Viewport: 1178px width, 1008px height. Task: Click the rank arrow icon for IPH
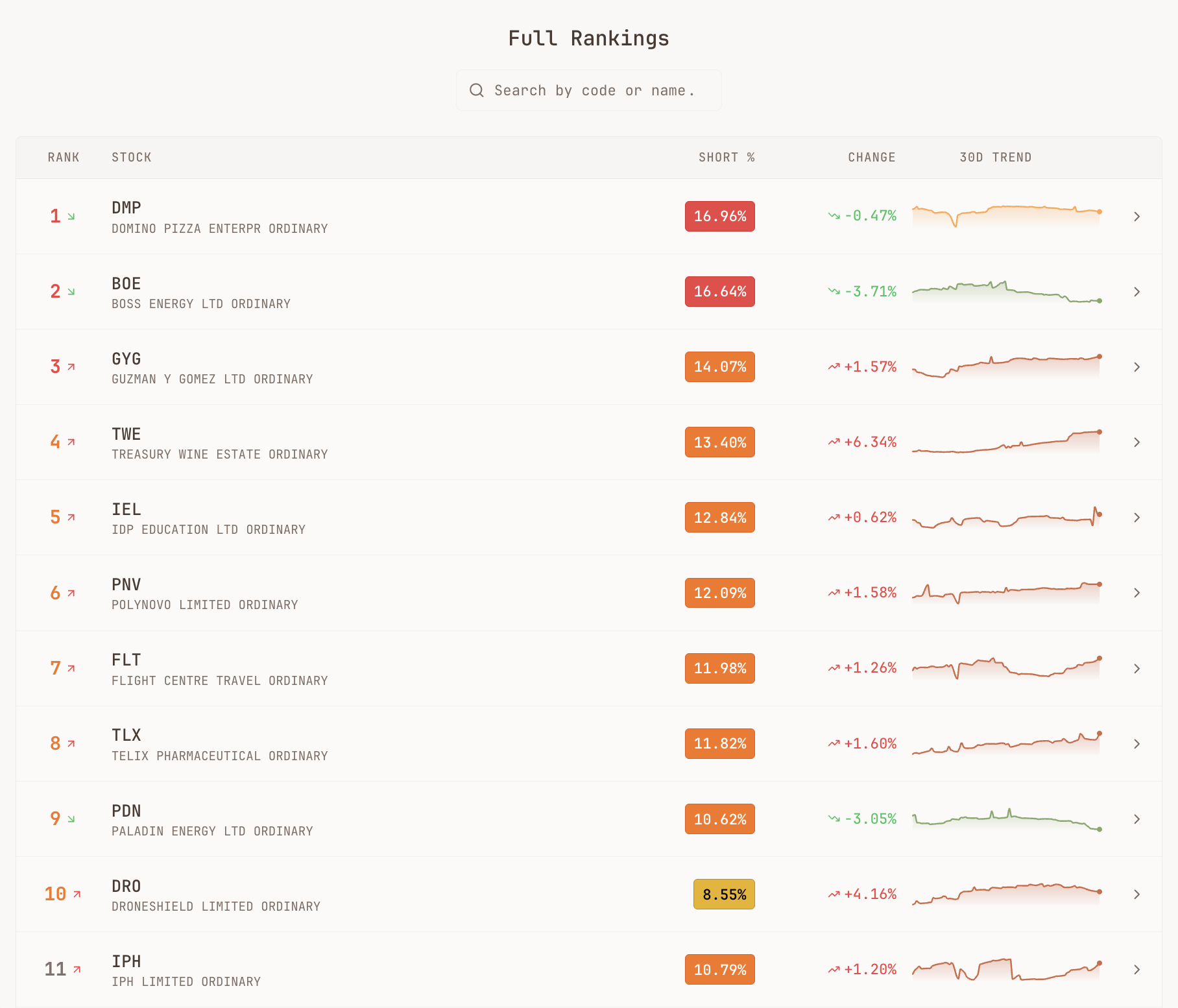click(77, 969)
